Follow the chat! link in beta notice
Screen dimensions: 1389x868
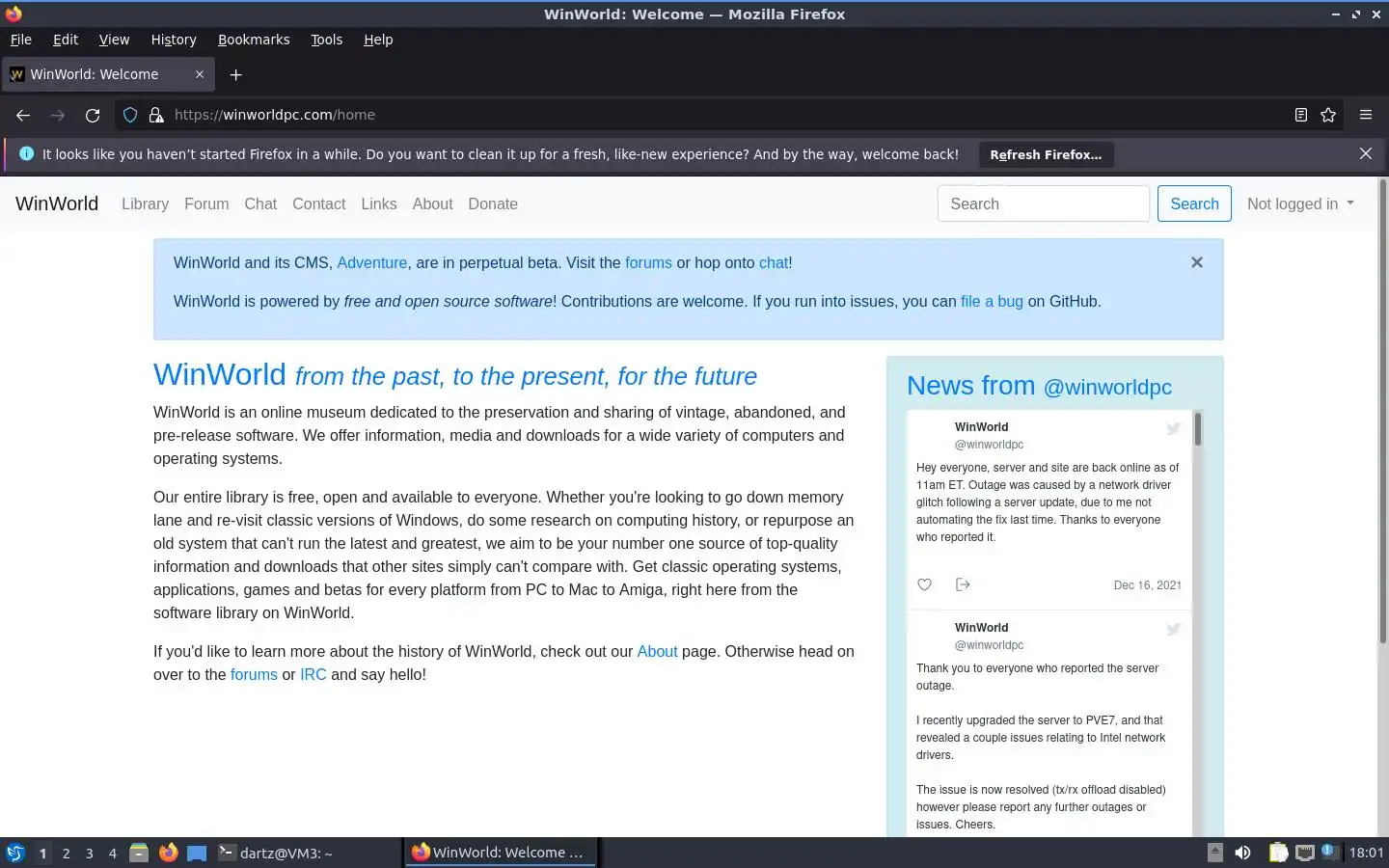[x=776, y=262]
